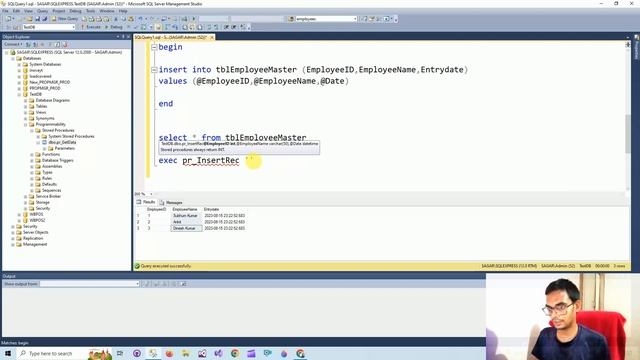
Task: Expand the Tables folder under TestDB
Action: click(25, 106)
